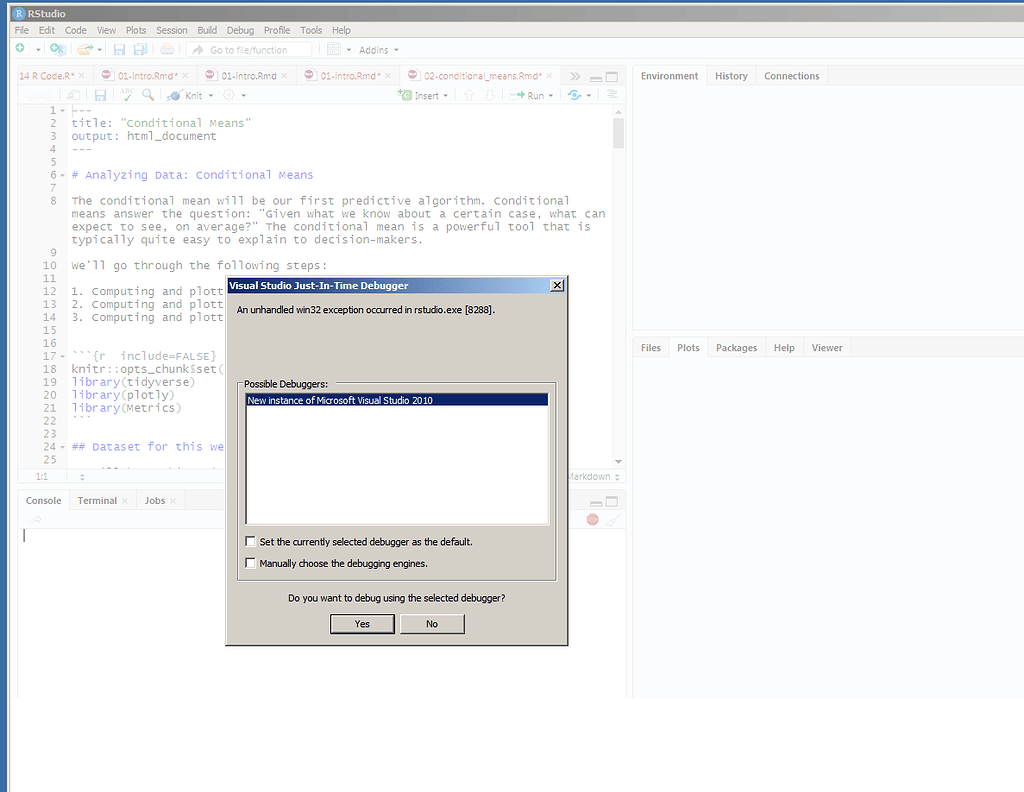Collapse the code chunk fold on line 17
This screenshot has width=1024, height=792.
pos(63,356)
